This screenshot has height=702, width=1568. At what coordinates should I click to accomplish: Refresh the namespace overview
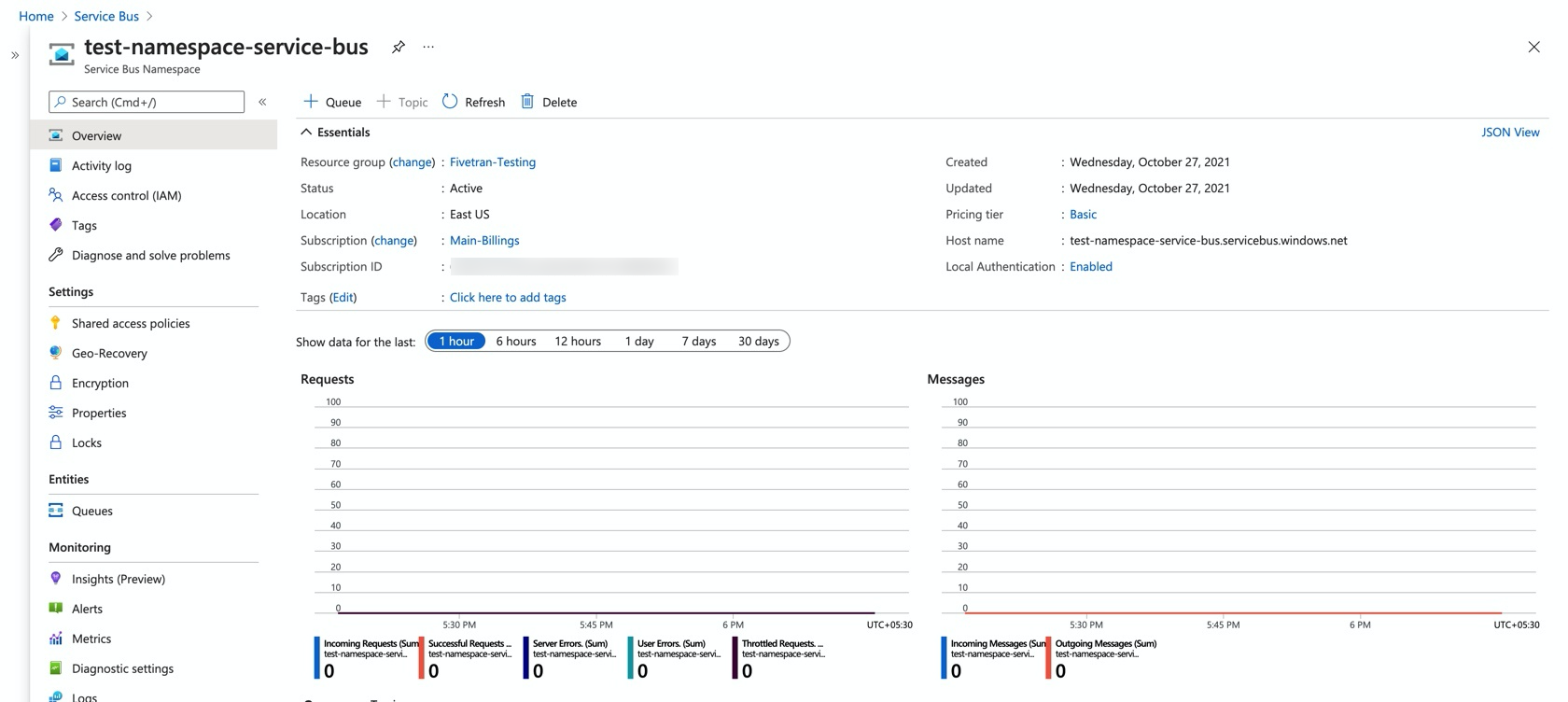point(474,102)
